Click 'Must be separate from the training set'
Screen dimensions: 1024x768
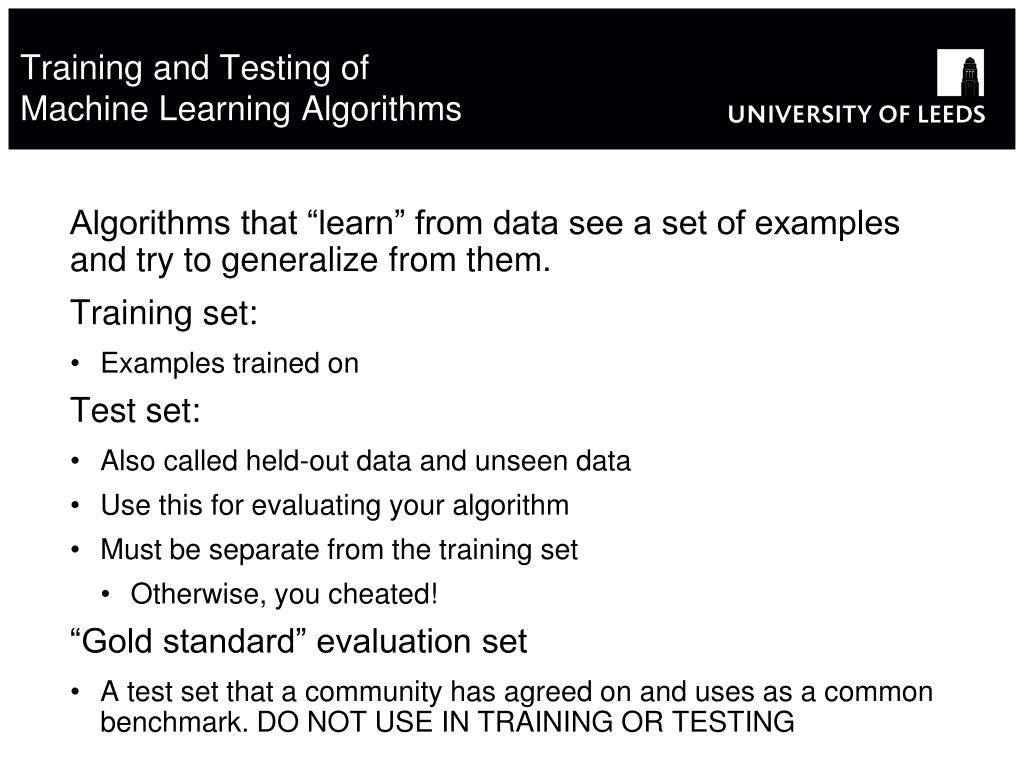pos(339,549)
